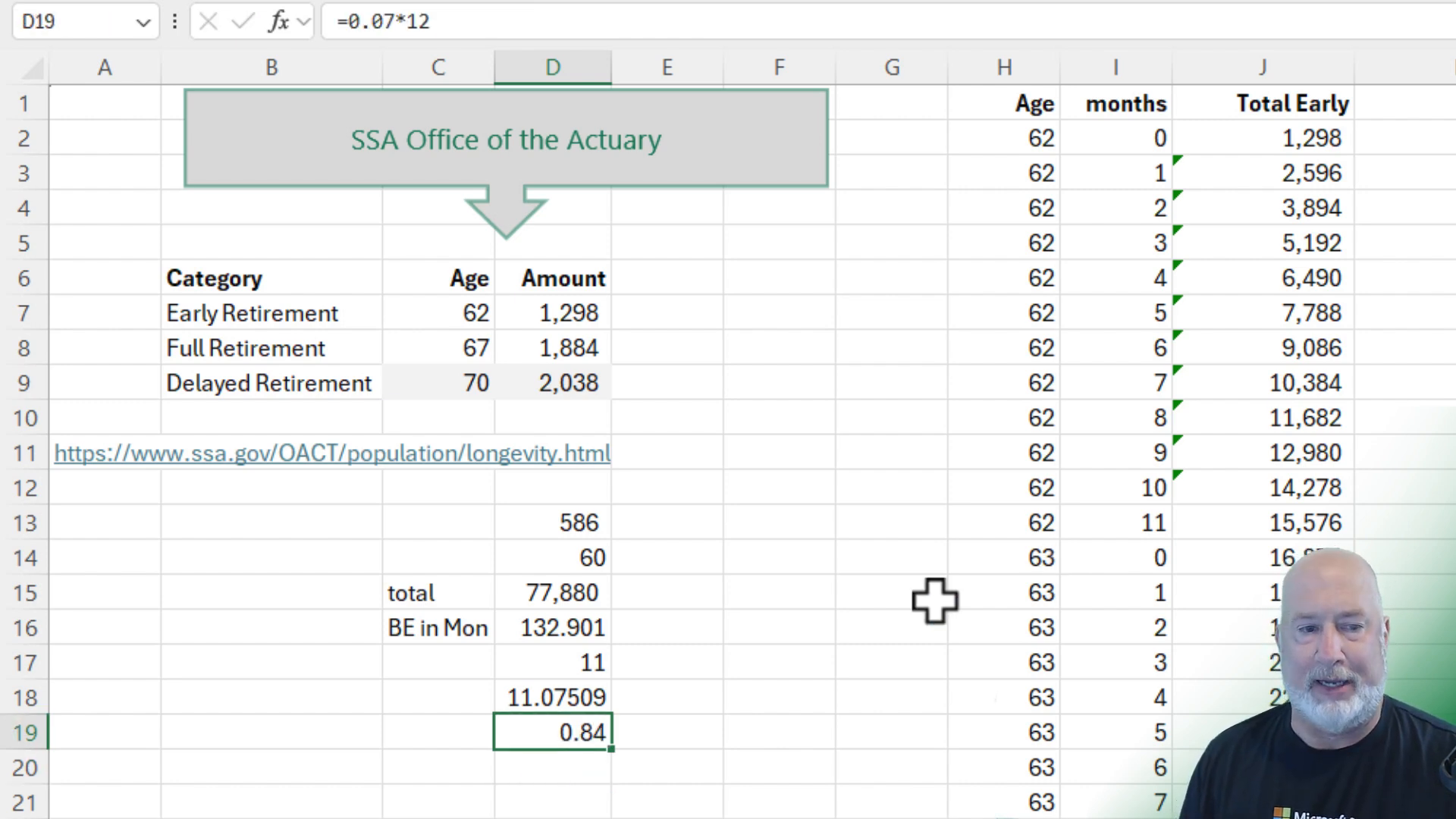Click the down arrow shape below SSA banner

coord(506,212)
